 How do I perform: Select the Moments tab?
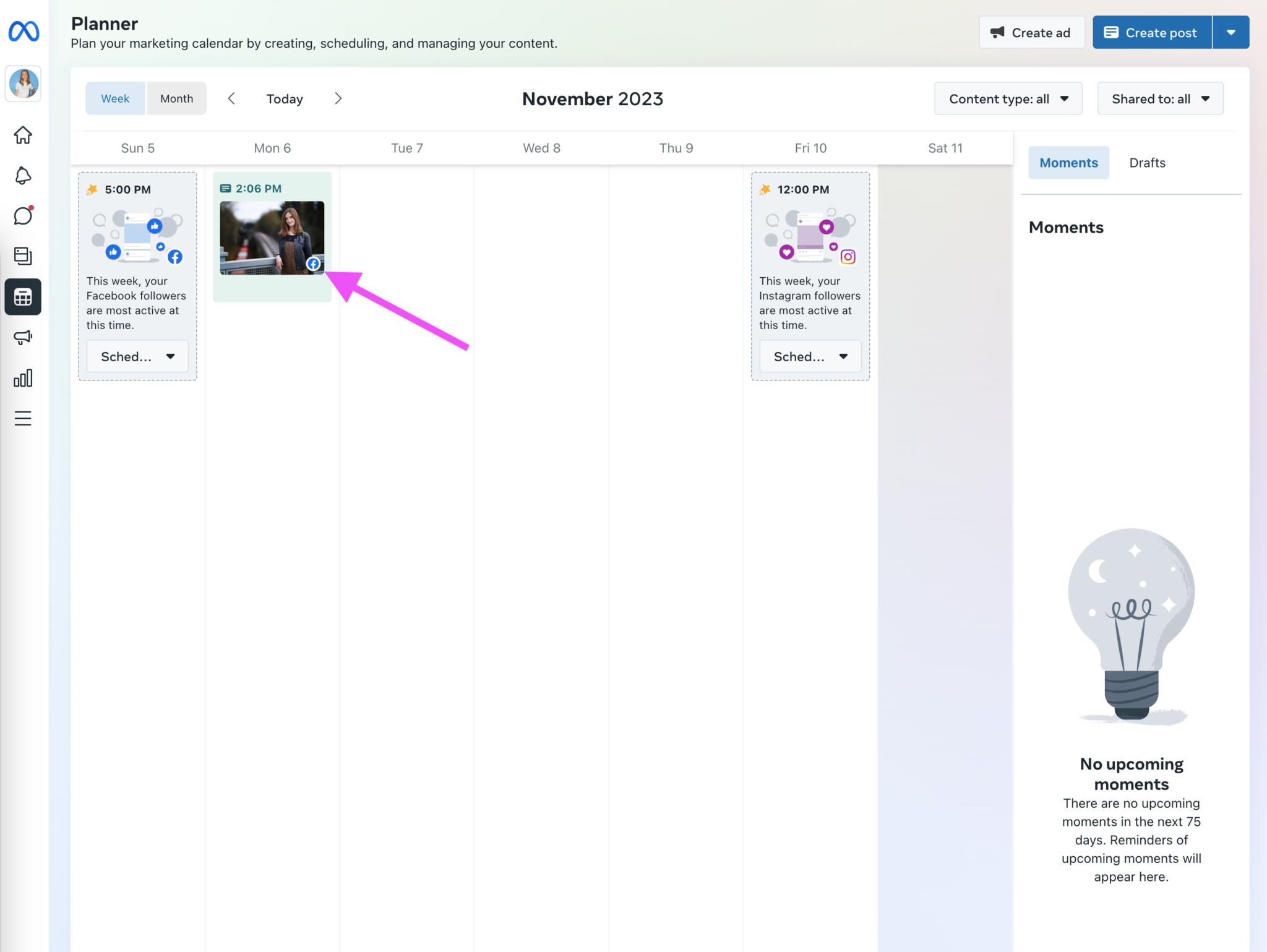tap(1068, 162)
